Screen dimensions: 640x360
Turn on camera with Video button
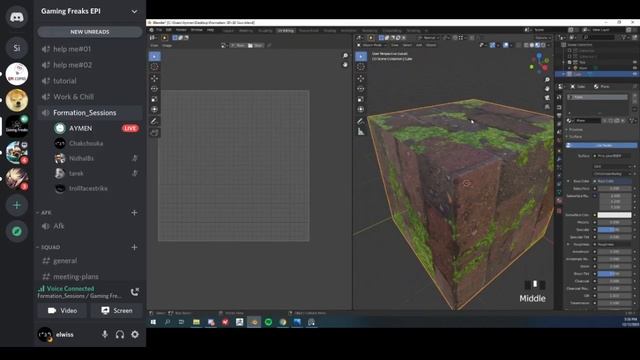coord(62,311)
